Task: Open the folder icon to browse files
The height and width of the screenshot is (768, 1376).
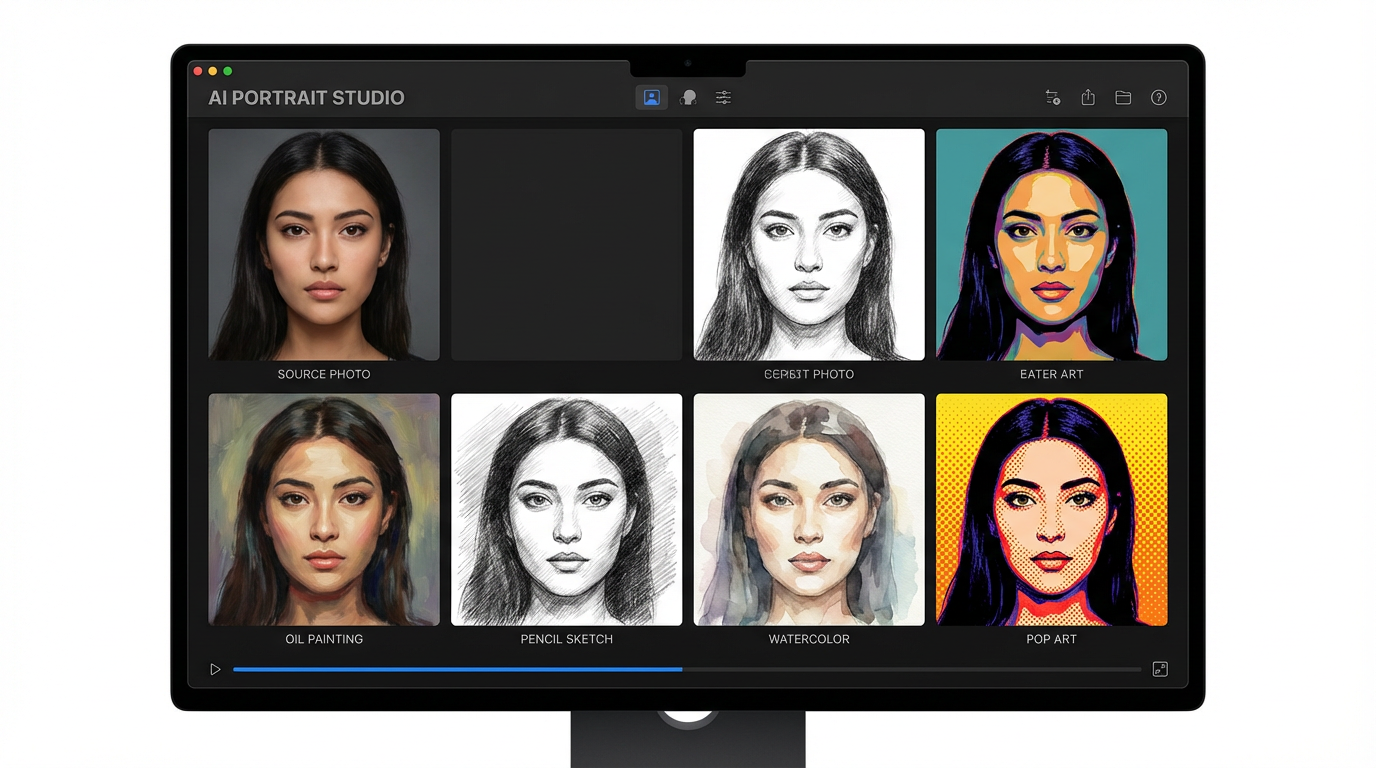Action: point(1122,97)
